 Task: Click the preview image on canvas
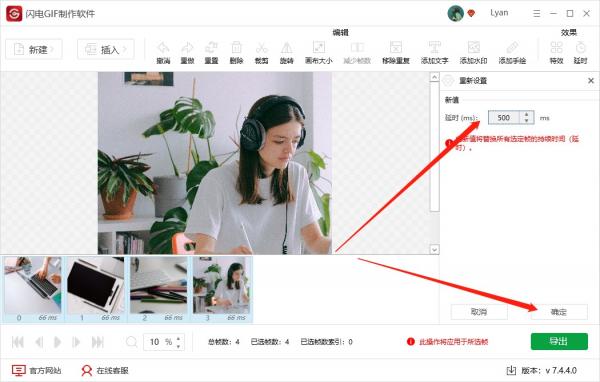tap(215, 163)
